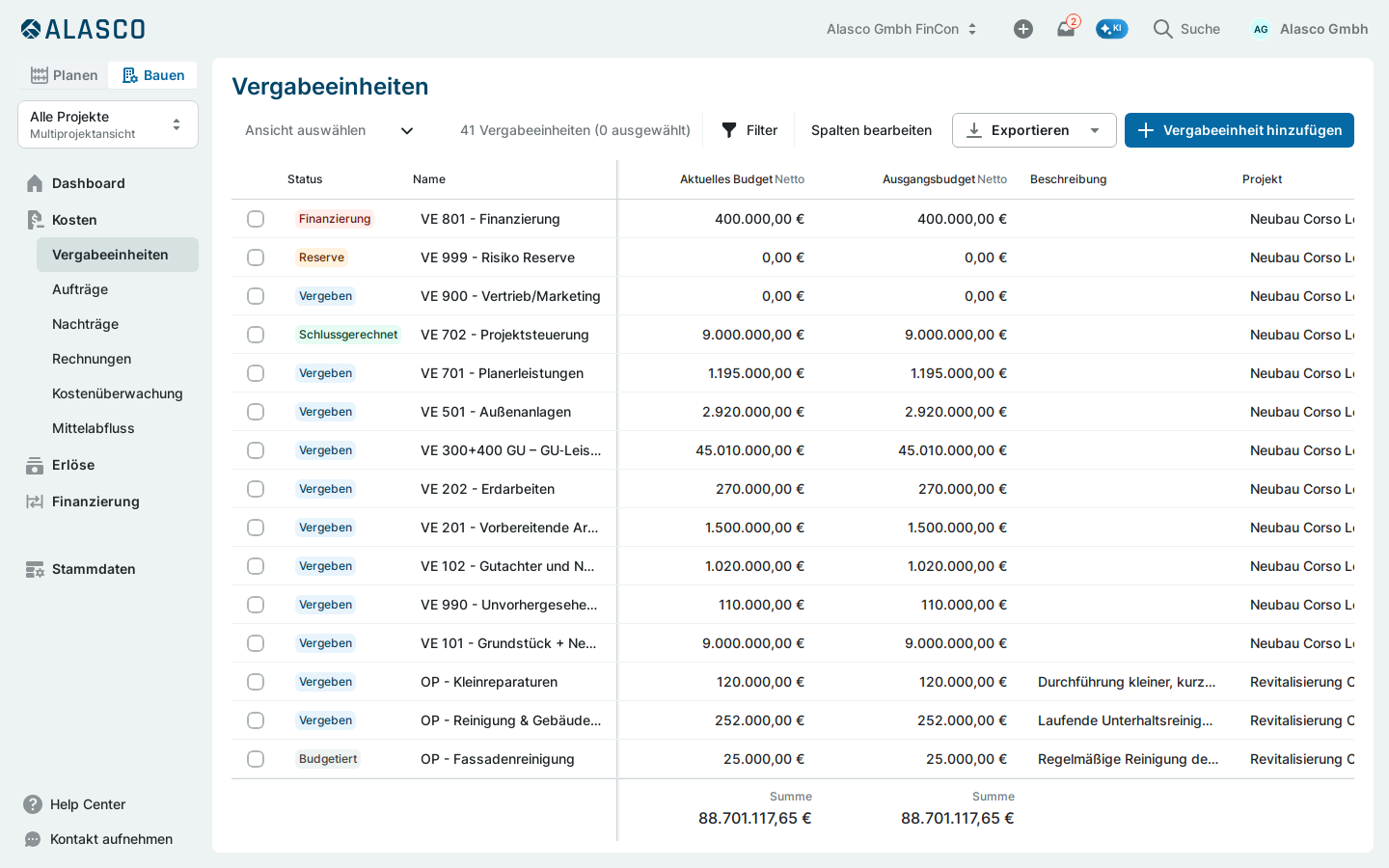
Task: Click the Kontakt aufnehmen chat icon
Action: pos(33,839)
